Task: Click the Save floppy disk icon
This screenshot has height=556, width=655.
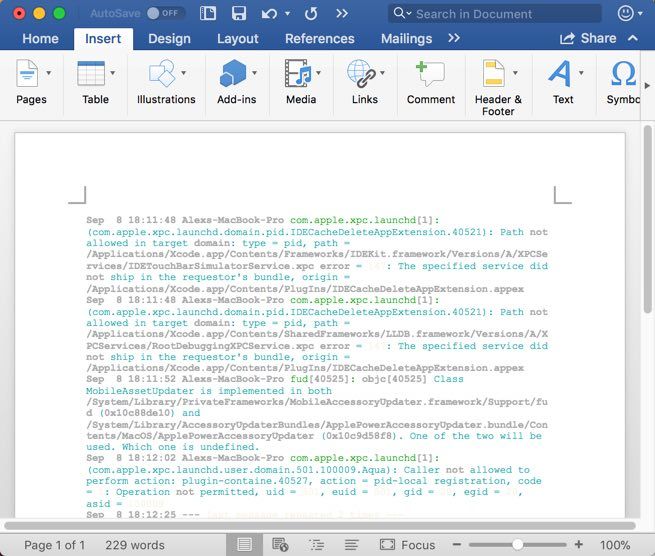Action: tap(239, 13)
